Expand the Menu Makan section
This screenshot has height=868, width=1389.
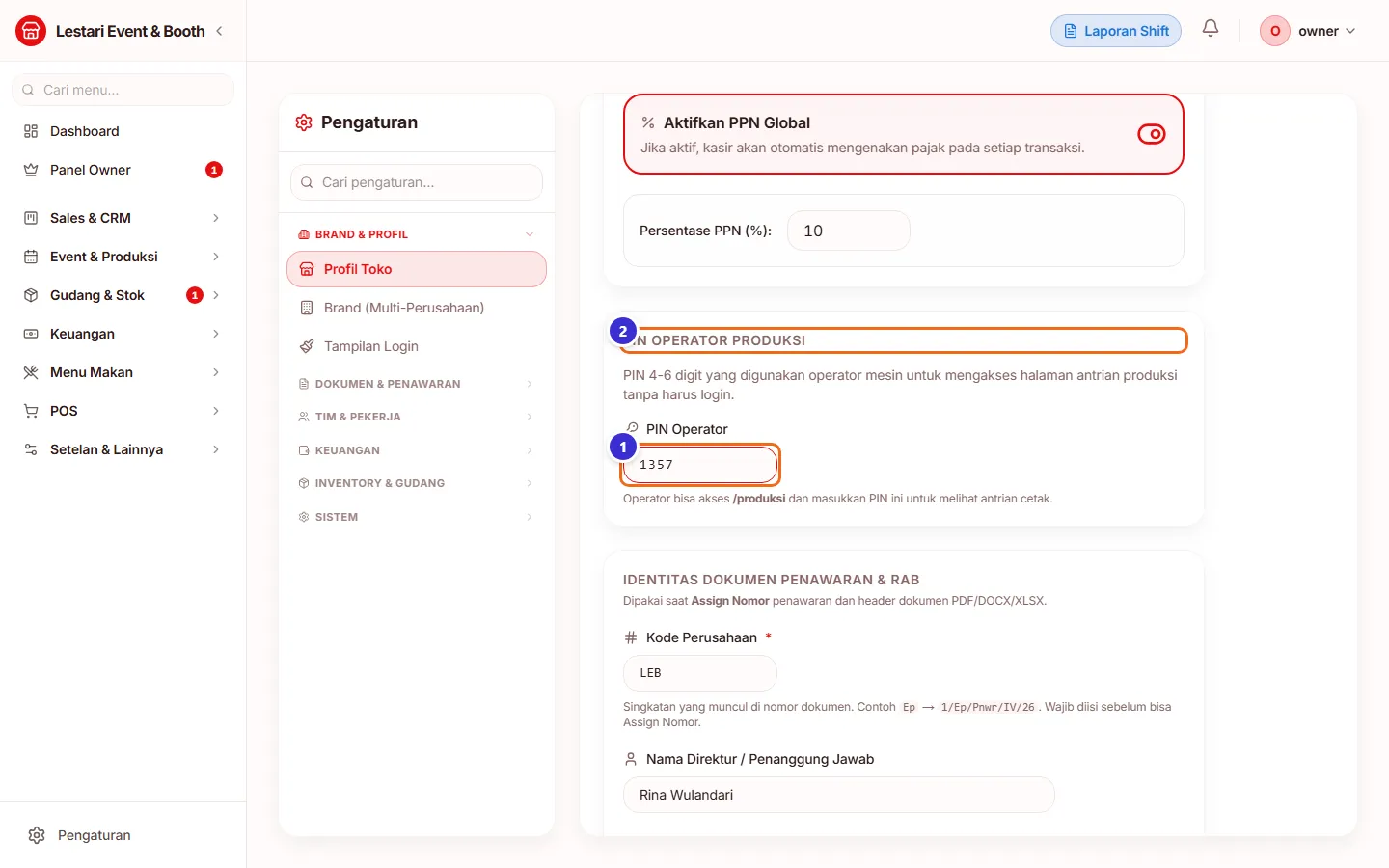click(x=123, y=372)
